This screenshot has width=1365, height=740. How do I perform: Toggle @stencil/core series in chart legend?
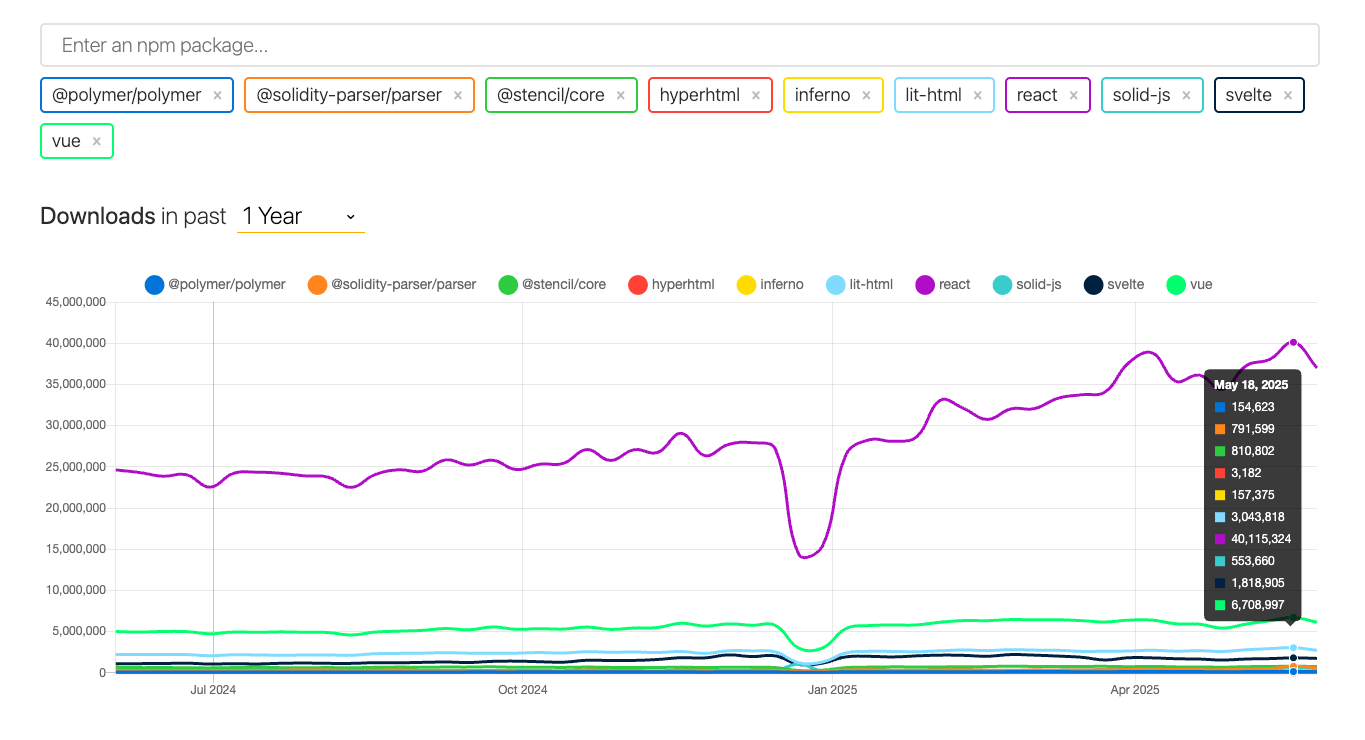click(x=552, y=284)
